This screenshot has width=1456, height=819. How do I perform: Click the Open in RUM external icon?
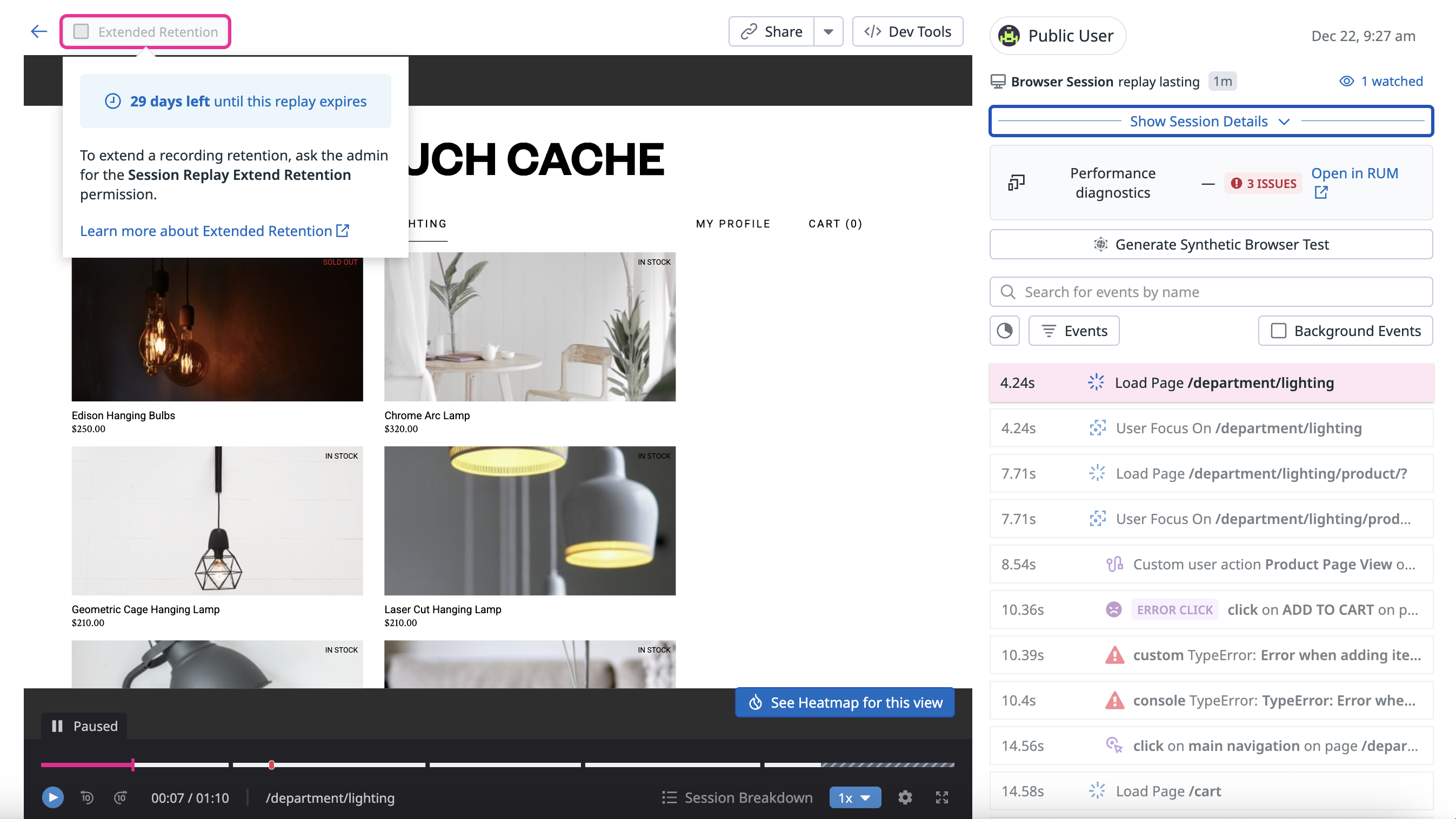pyautogui.click(x=1321, y=193)
